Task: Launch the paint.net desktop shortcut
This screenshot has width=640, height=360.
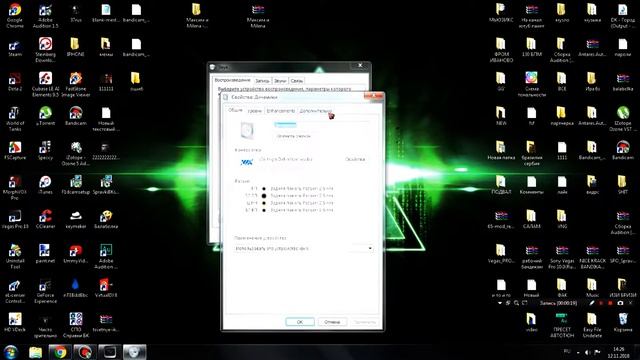Action: coord(45,253)
